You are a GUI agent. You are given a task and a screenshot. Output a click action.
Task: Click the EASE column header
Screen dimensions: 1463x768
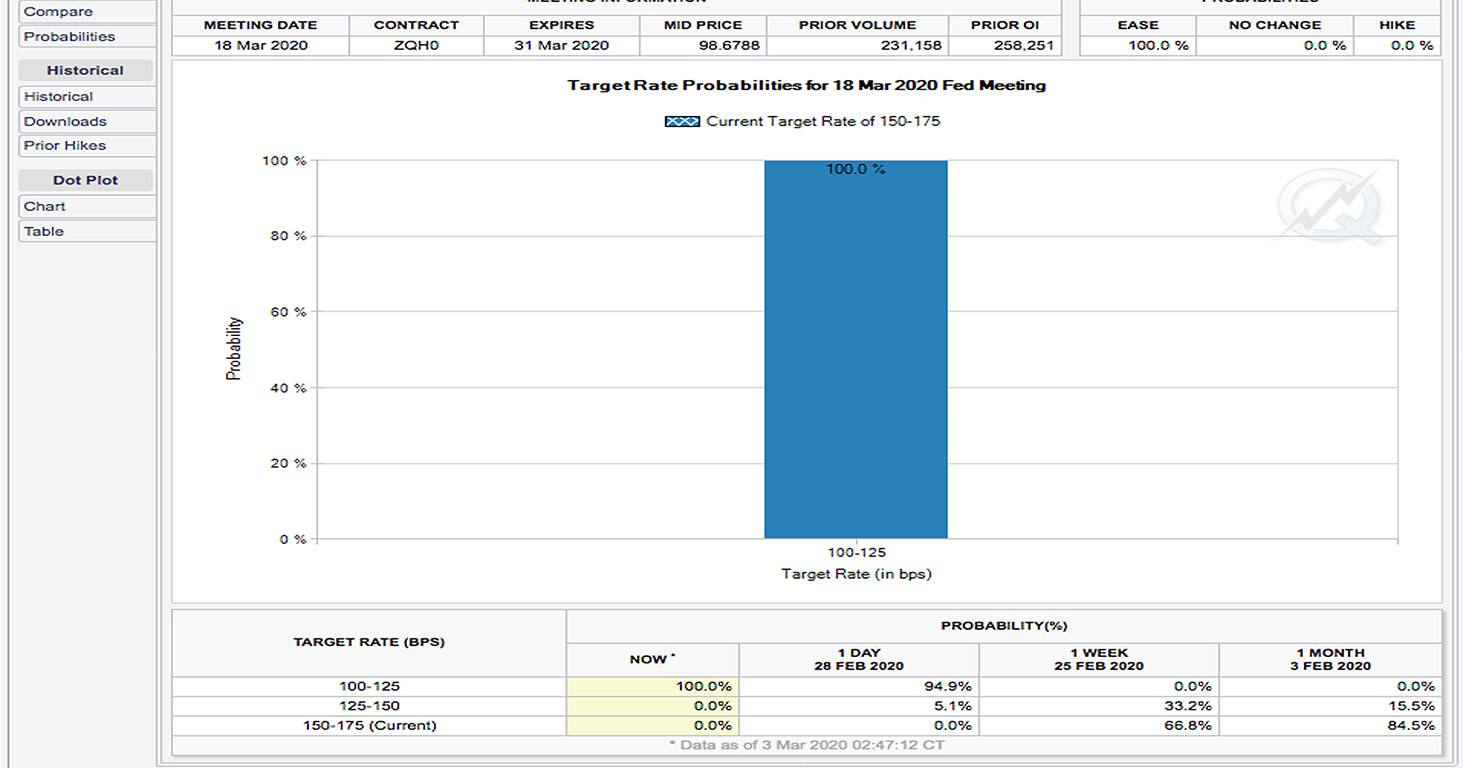coord(1138,25)
